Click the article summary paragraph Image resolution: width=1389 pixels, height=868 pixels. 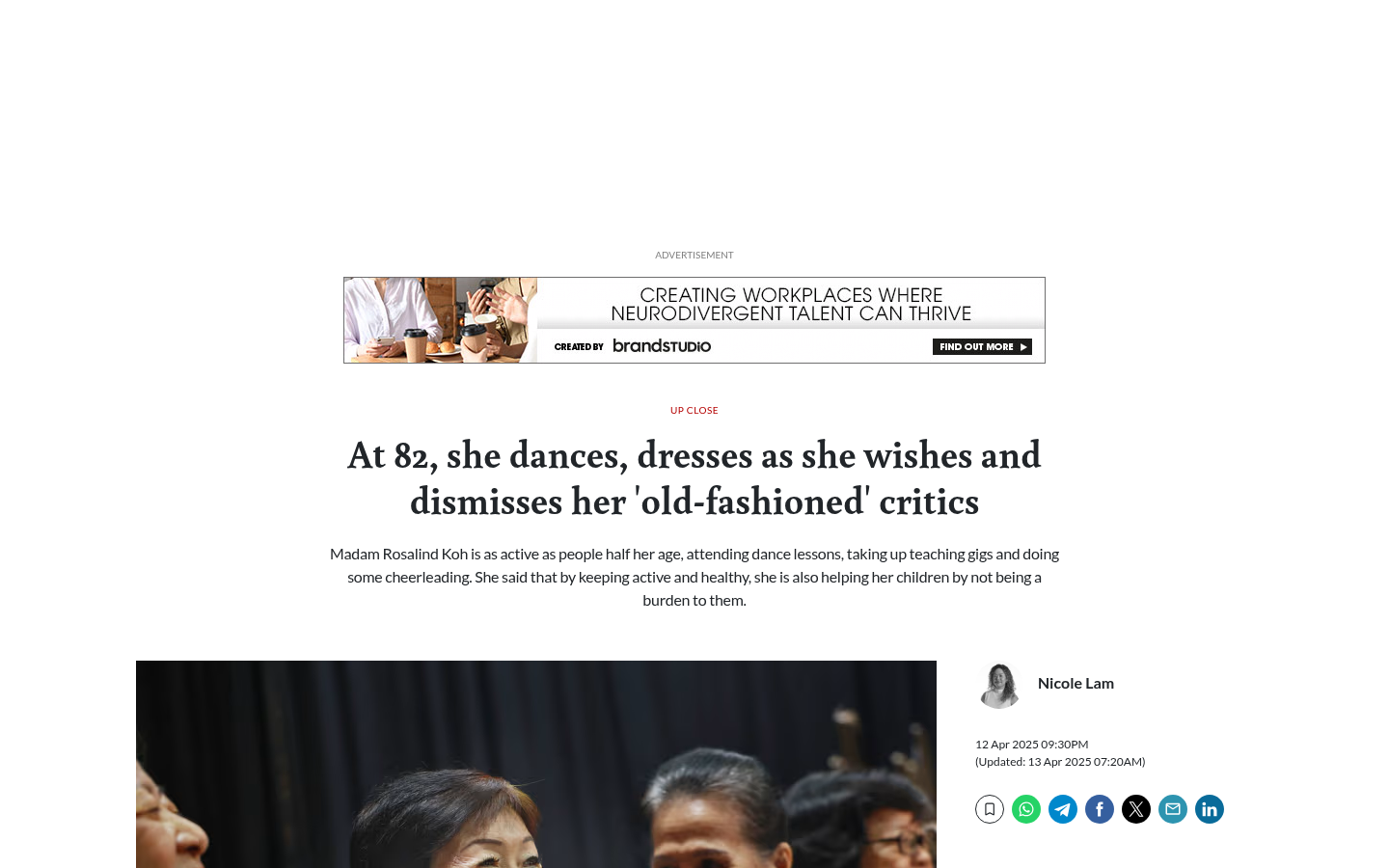(694, 577)
